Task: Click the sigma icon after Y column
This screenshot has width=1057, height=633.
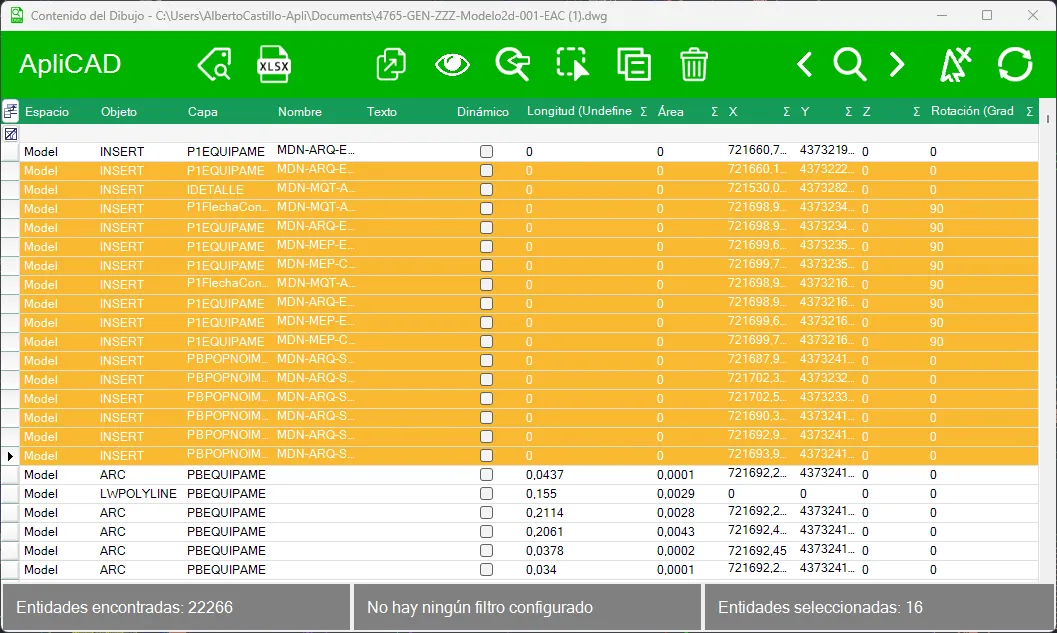Action: pyautogui.click(x=849, y=112)
